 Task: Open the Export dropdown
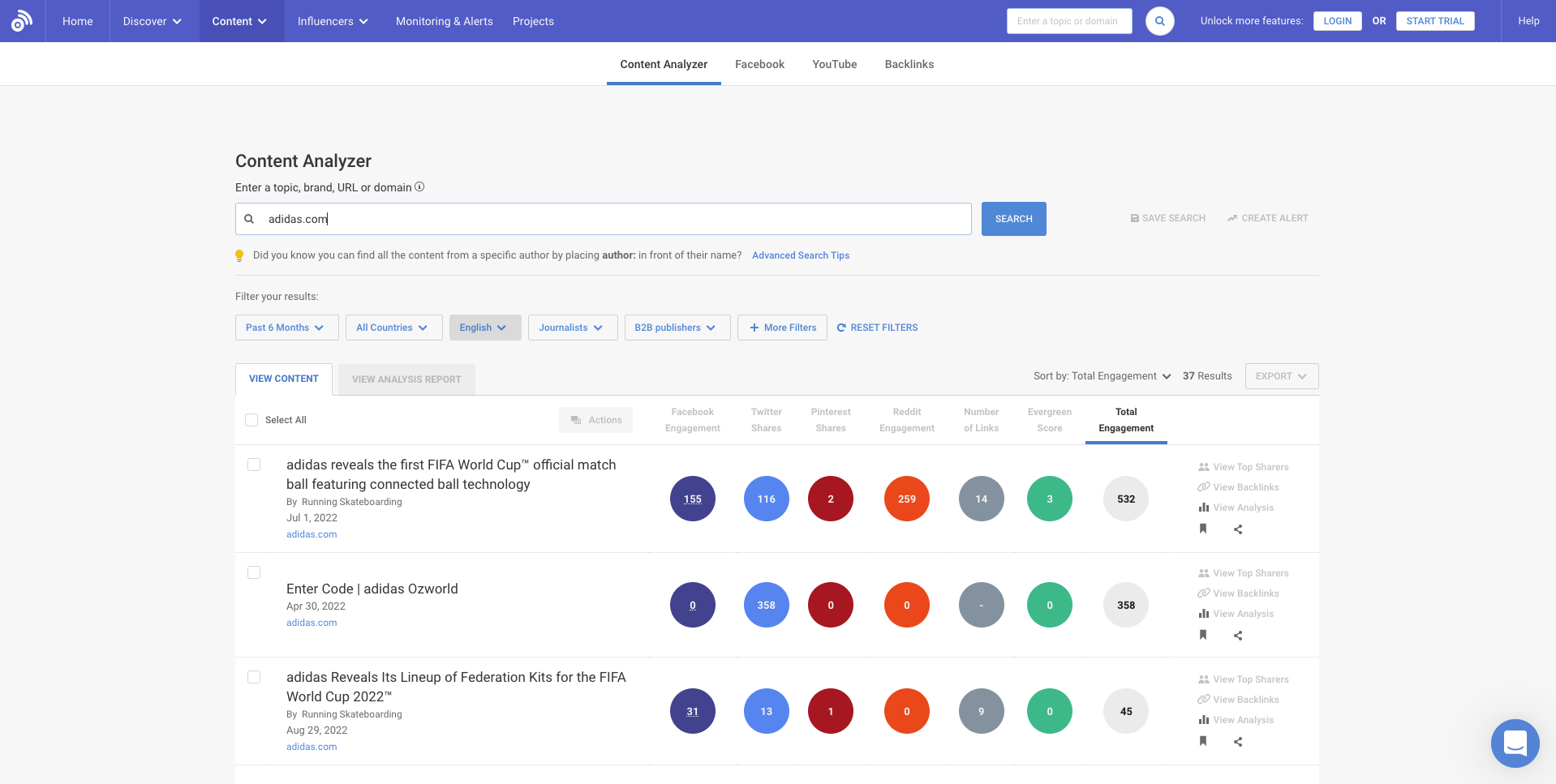(1282, 376)
